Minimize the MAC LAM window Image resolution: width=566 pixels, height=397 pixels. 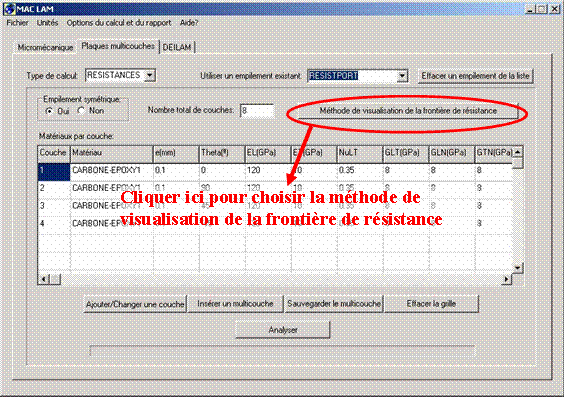pos(530,9)
